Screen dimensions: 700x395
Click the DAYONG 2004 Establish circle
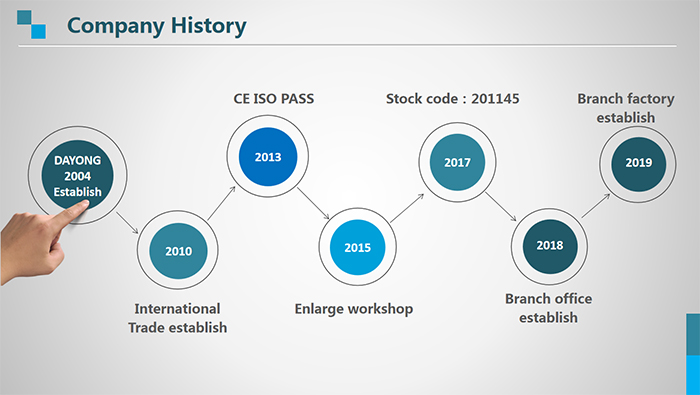tap(78, 175)
